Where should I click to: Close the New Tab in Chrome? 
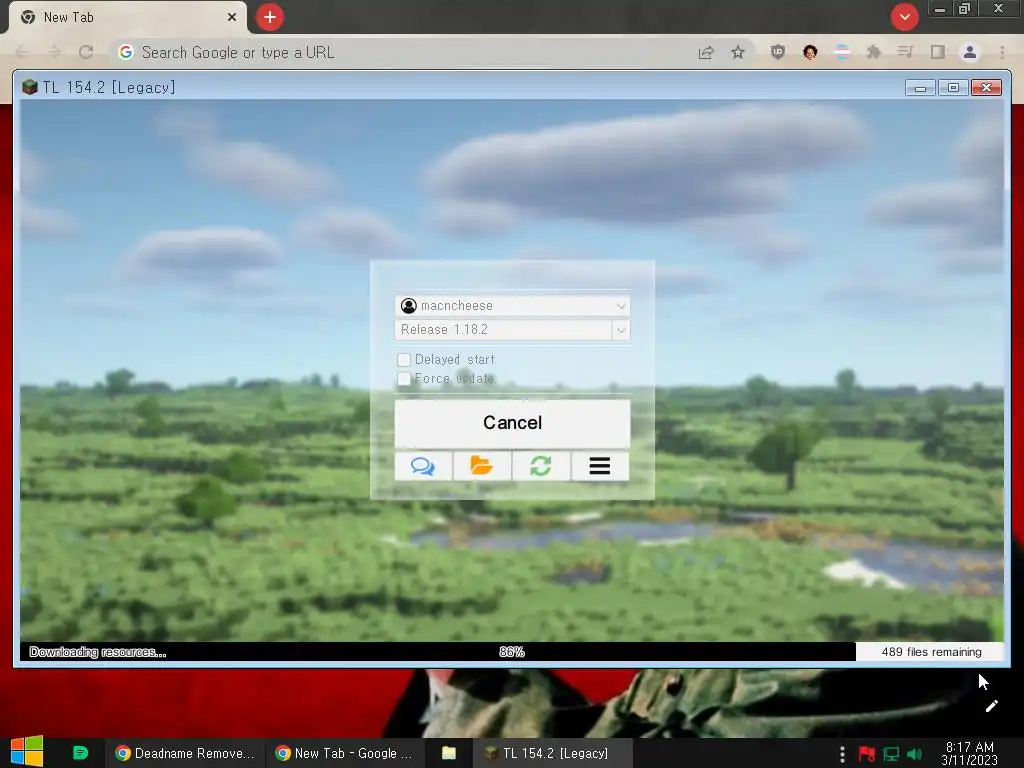point(232,18)
